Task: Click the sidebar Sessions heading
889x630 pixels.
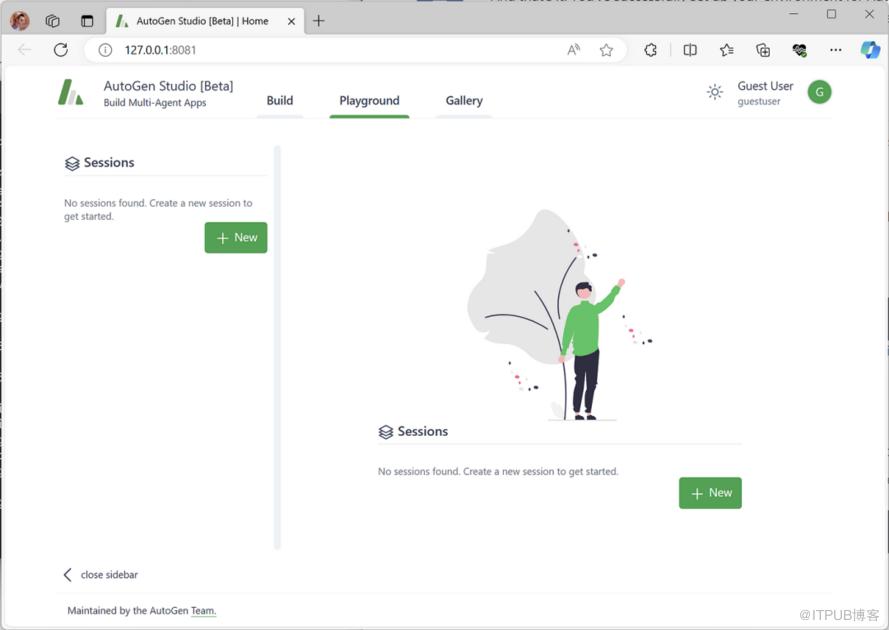Action: 109,163
